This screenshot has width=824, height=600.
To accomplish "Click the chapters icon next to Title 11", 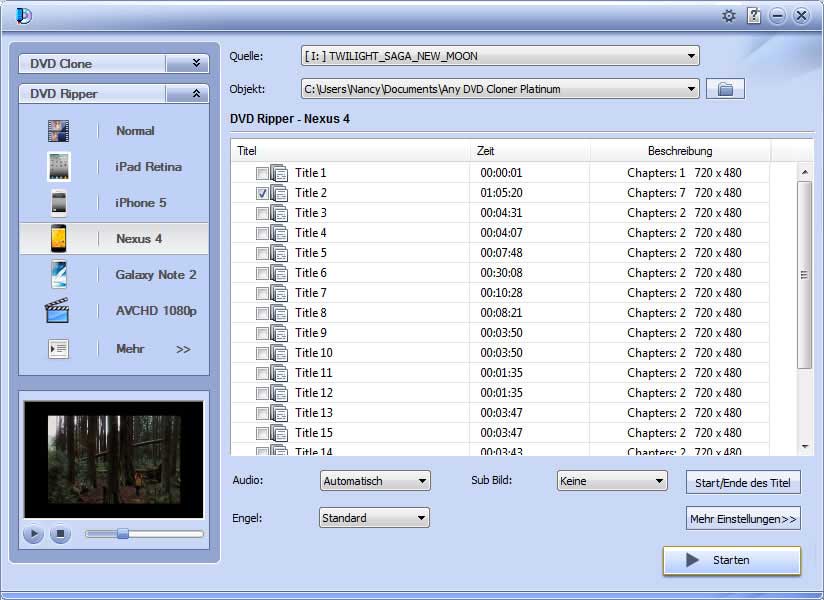I will (x=279, y=373).
